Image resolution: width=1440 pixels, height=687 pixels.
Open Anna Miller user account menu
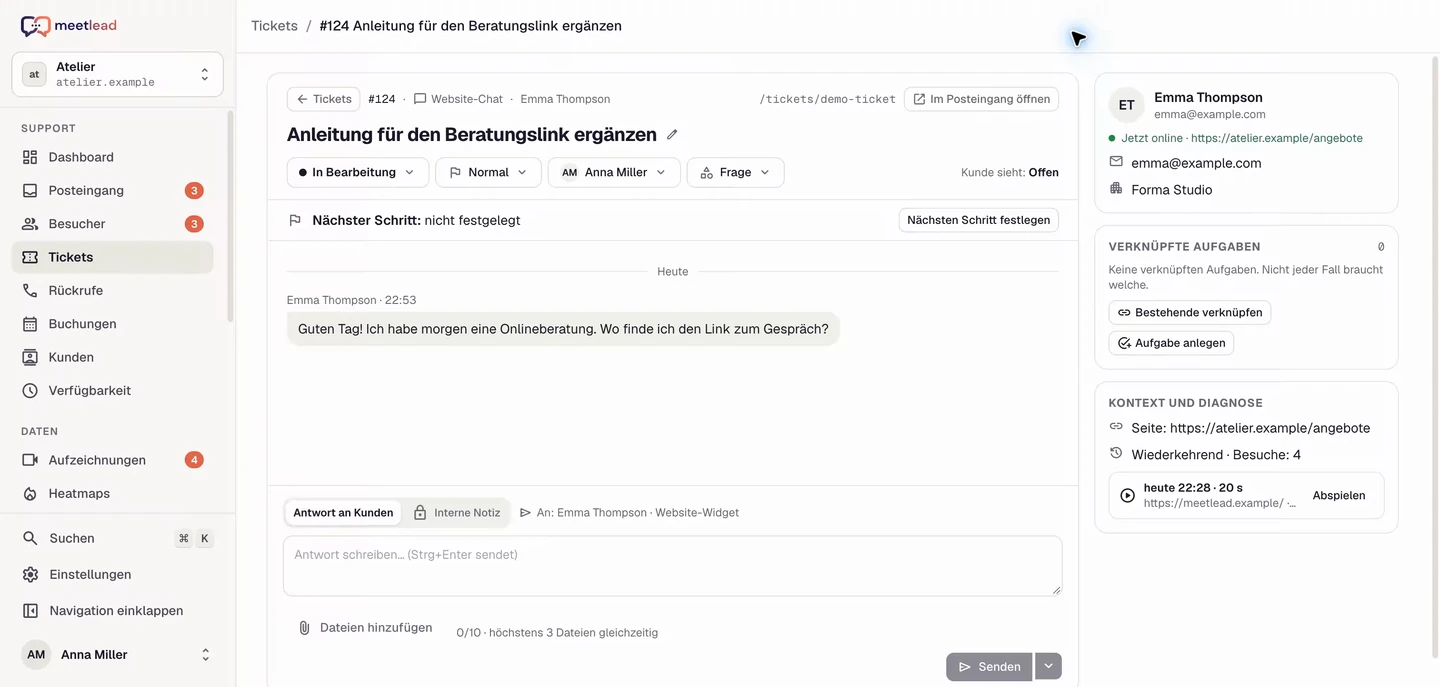tap(118, 655)
